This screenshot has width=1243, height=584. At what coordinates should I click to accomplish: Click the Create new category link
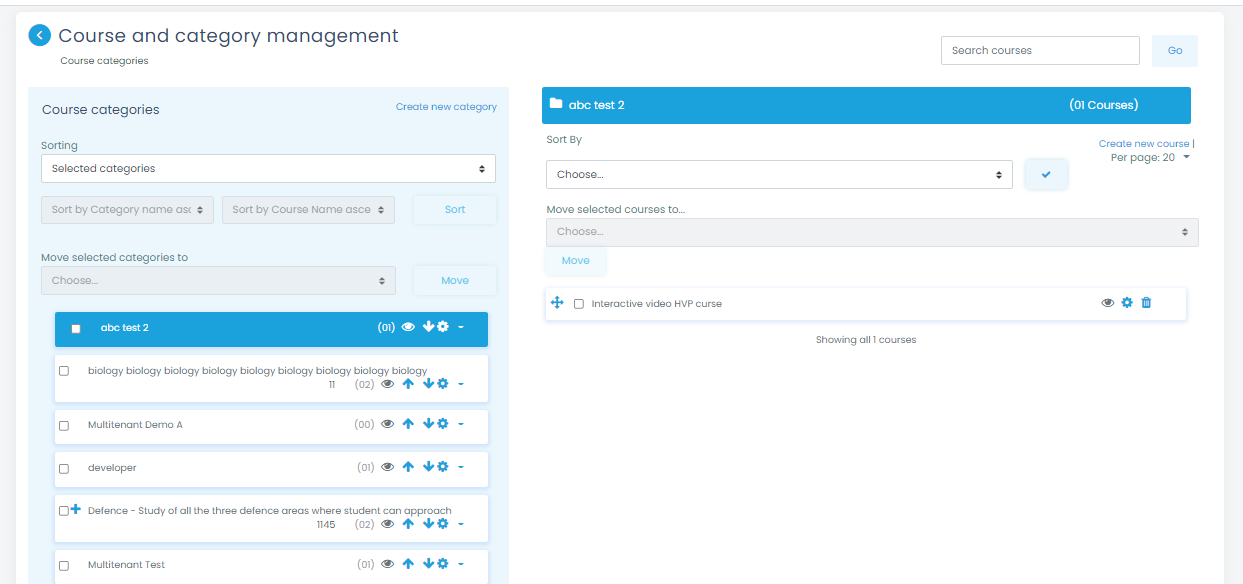pyautogui.click(x=446, y=107)
